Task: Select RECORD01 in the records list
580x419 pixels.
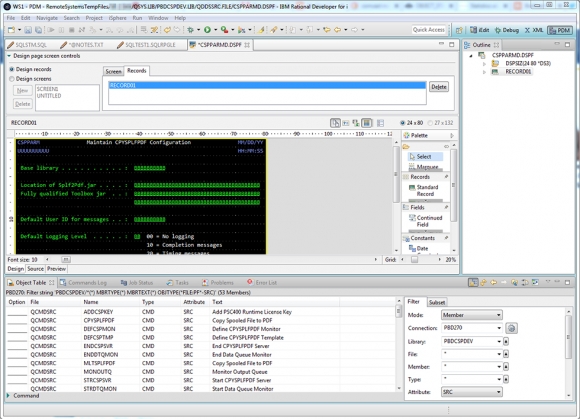Action: pos(267,85)
